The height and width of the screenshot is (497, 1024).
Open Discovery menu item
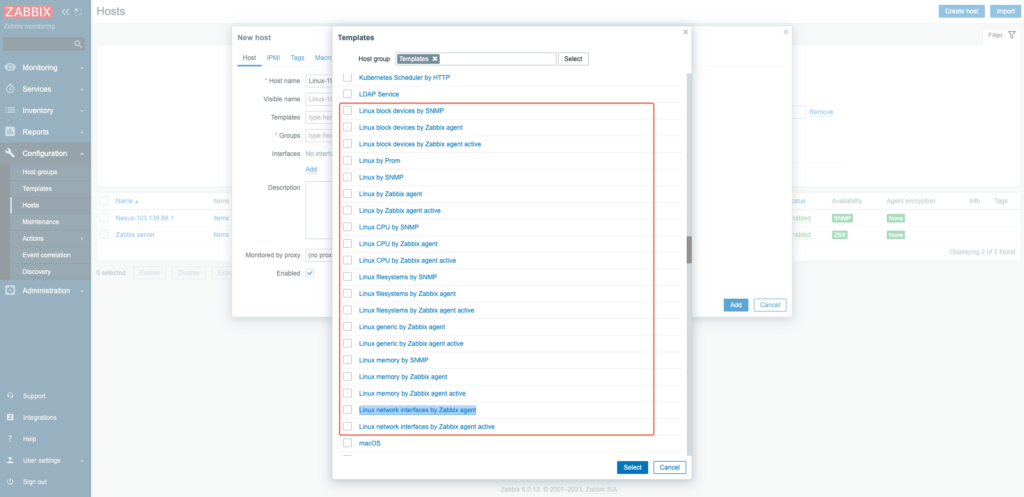37,272
